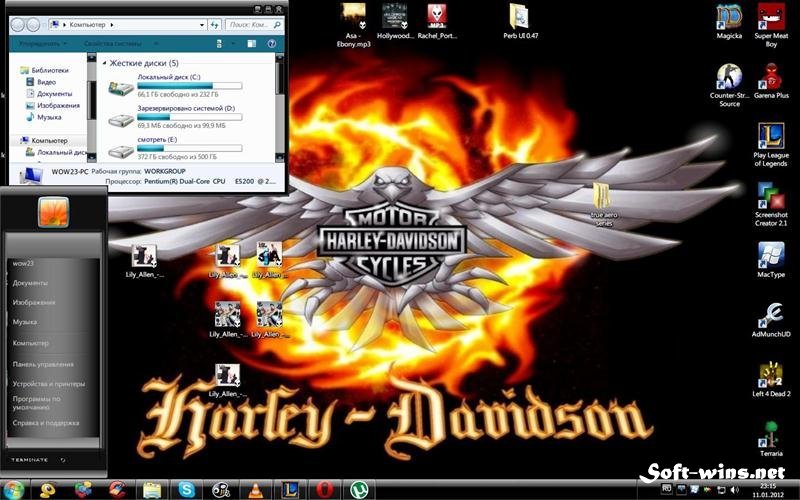Click the Локальный диск (C:) usage bar

(x=189, y=86)
